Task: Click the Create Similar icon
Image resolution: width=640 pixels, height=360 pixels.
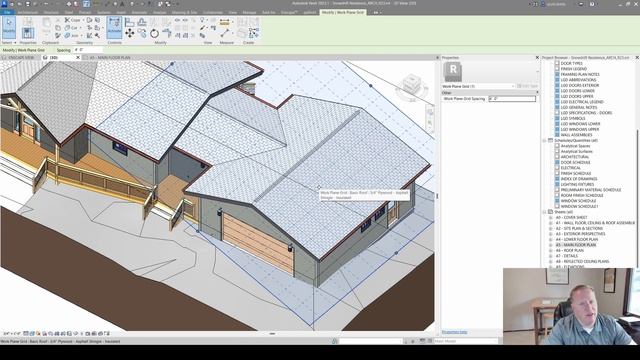Action: pos(254,33)
